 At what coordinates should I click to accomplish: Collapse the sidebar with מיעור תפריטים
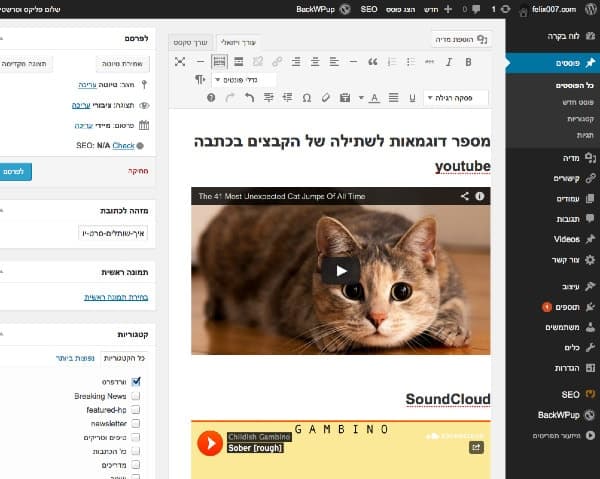click(x=564, y=435)
